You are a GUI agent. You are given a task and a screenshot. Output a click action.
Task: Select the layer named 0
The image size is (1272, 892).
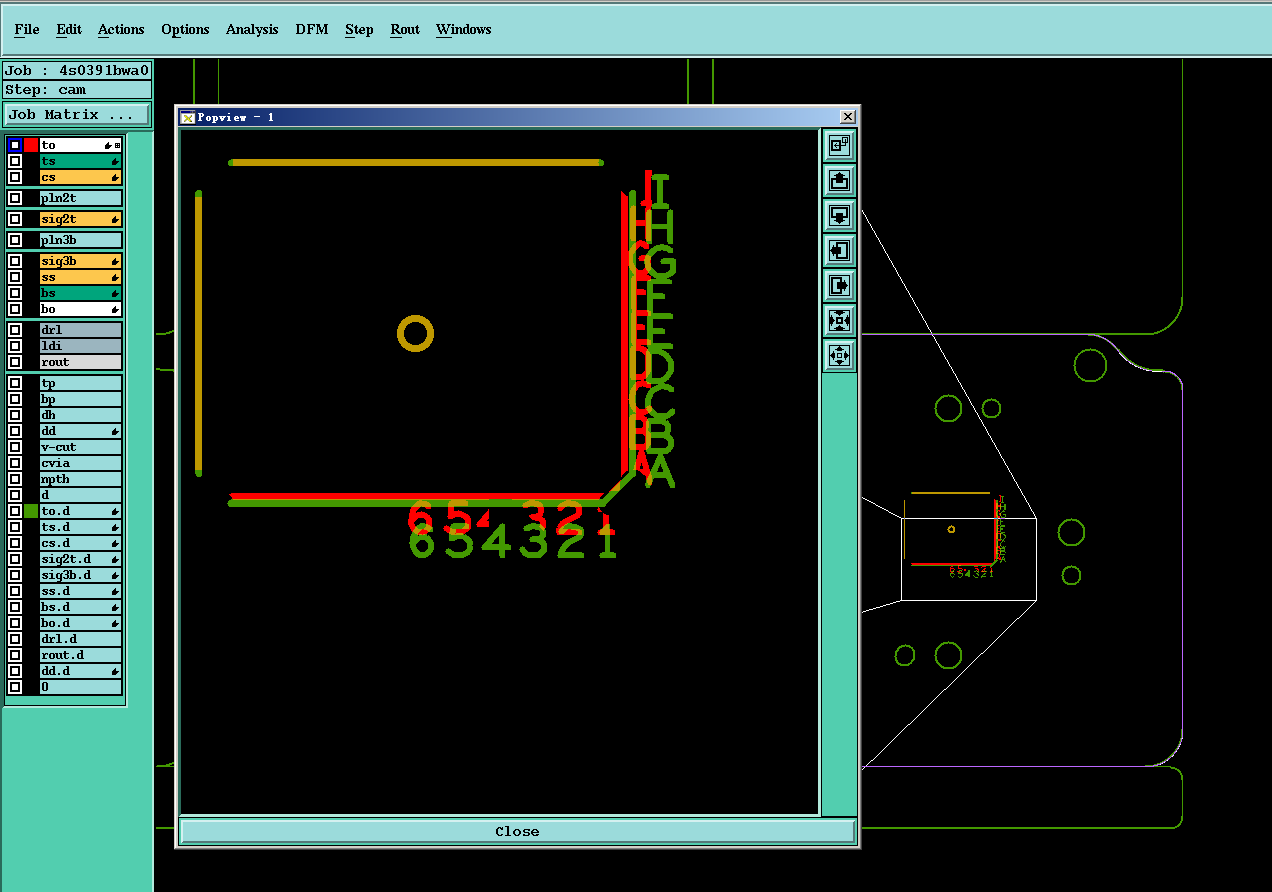click(x=81, y=687)
